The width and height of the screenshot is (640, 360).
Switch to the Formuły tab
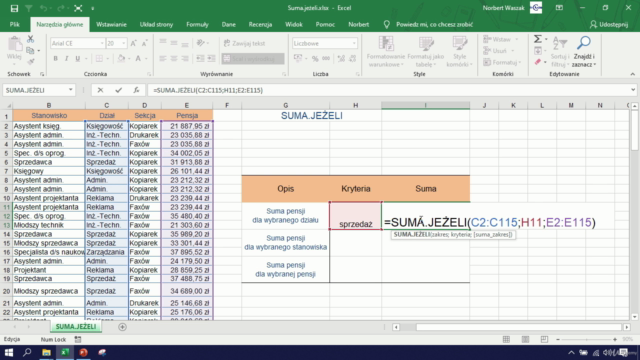197,24
